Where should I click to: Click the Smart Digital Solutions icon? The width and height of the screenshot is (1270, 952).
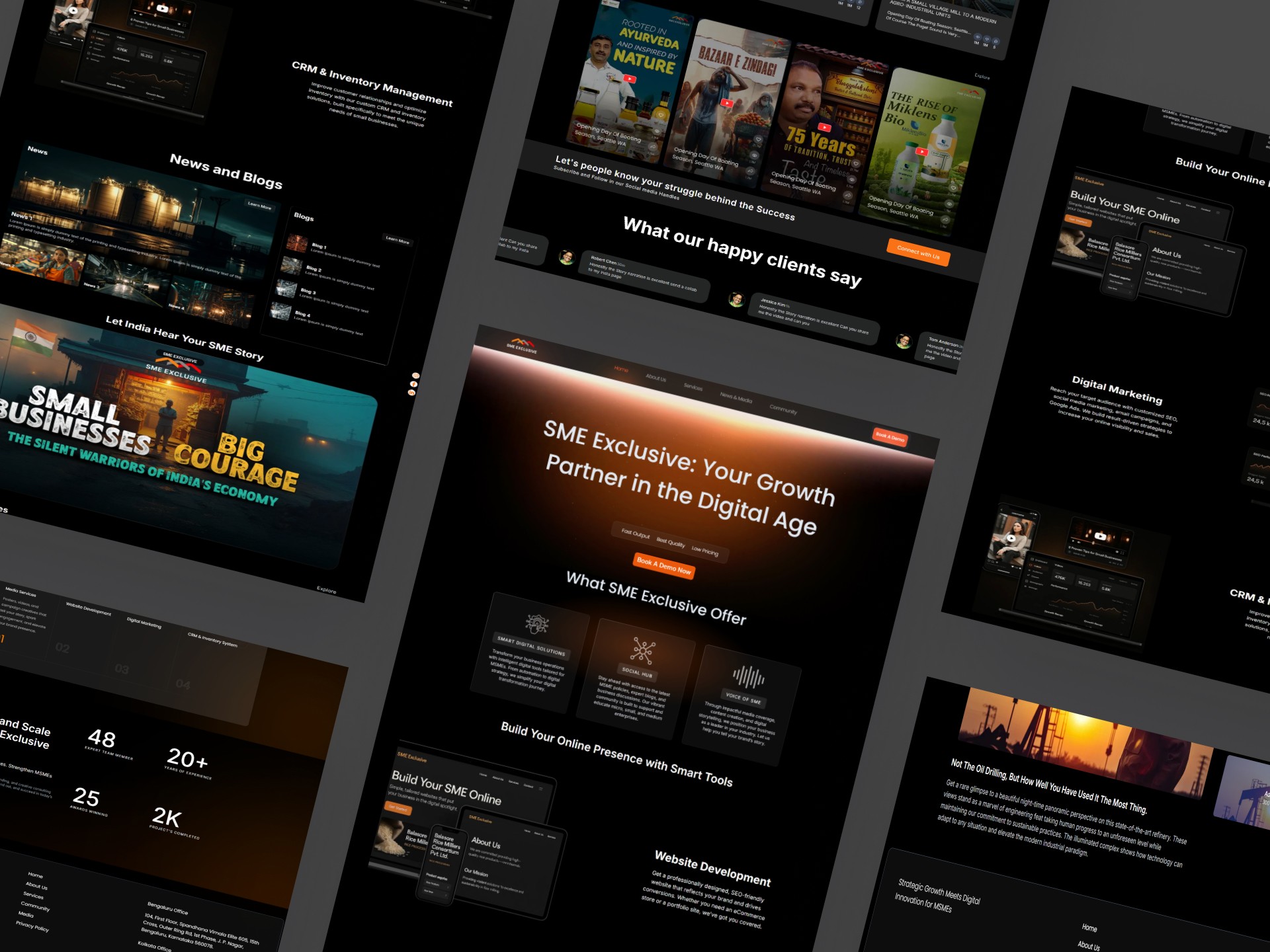[x=536, y=623]
